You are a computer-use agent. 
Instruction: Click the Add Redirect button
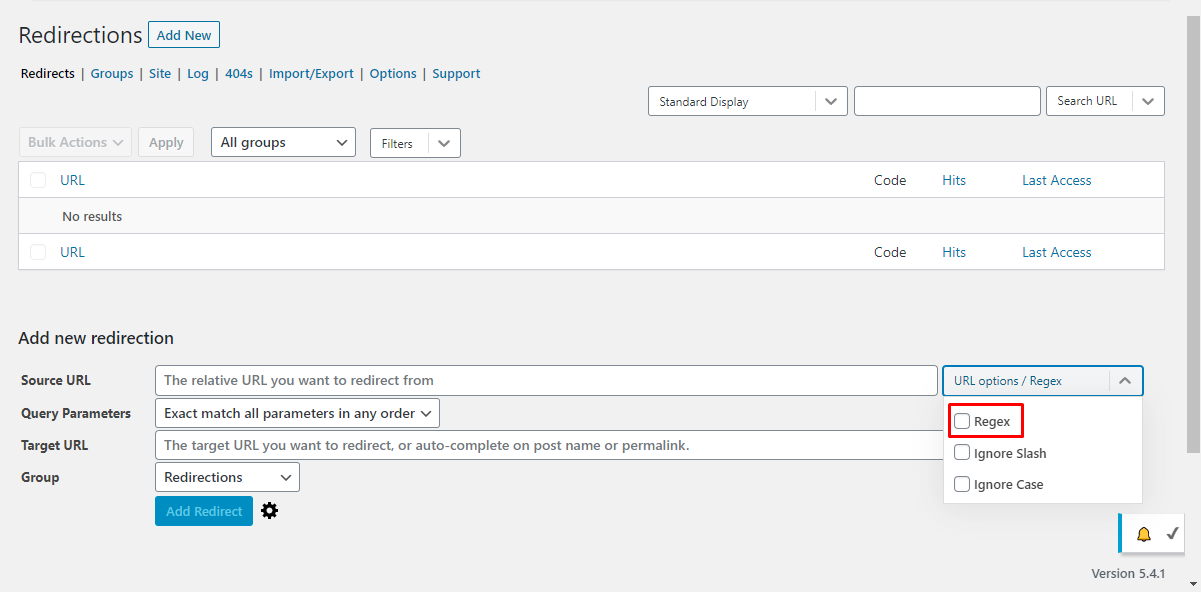204,511
